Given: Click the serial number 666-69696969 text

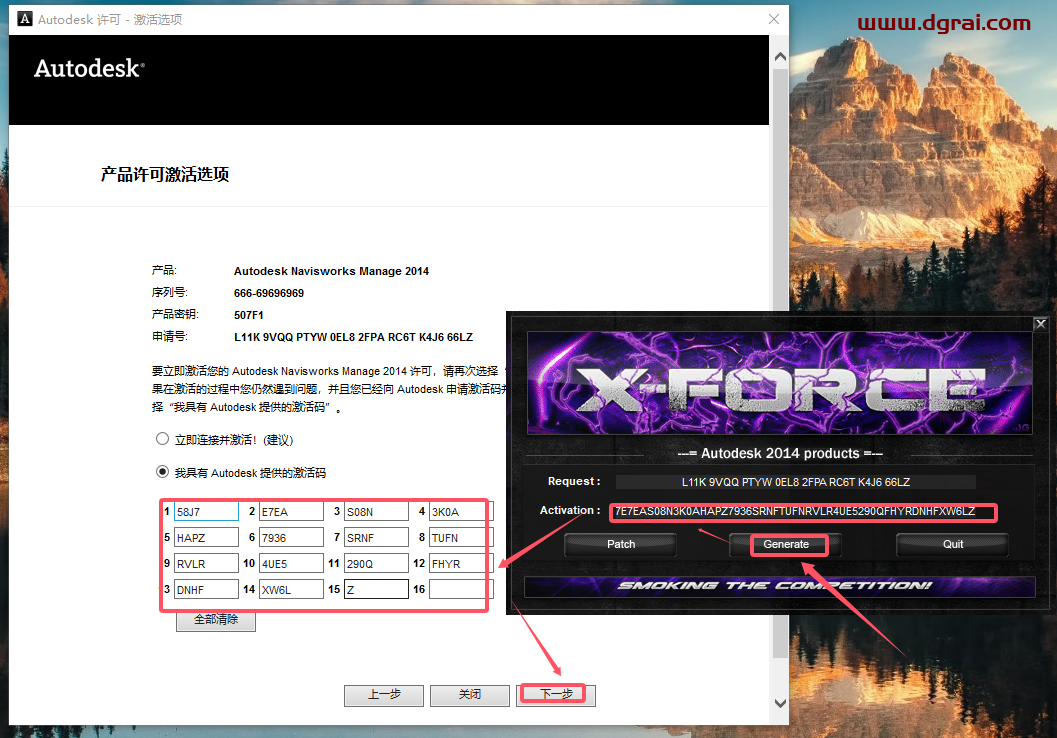Looking at the screenshot, I should 269,293.
